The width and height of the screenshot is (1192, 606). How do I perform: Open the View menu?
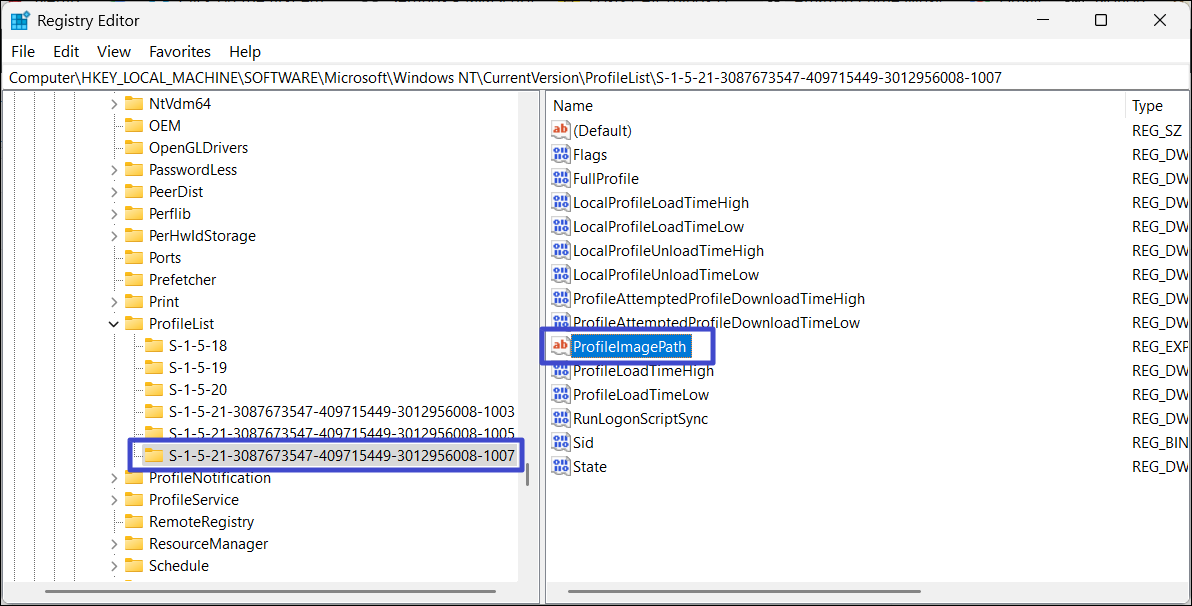(114, 52)
